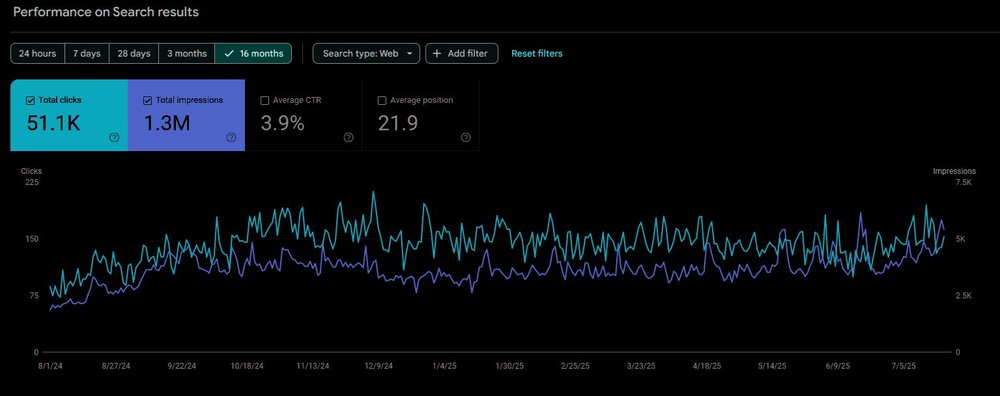Image resolution: width=1000 pixels, height=396 pixels.
Task: Open the Search type: Web dropdown
Action: [x=366, y=54]
